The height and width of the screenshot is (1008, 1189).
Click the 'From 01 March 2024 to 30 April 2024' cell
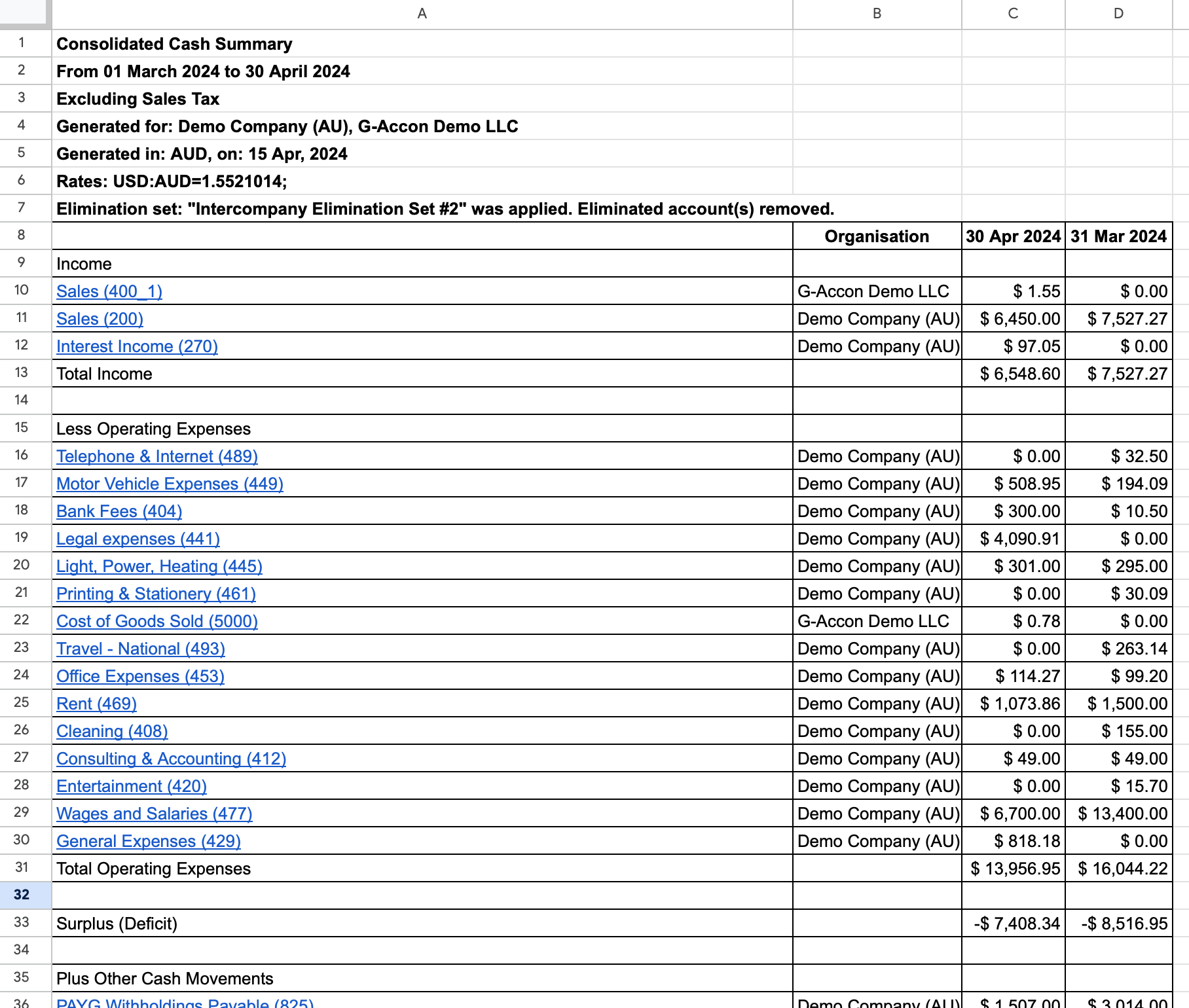coord(422,71)
